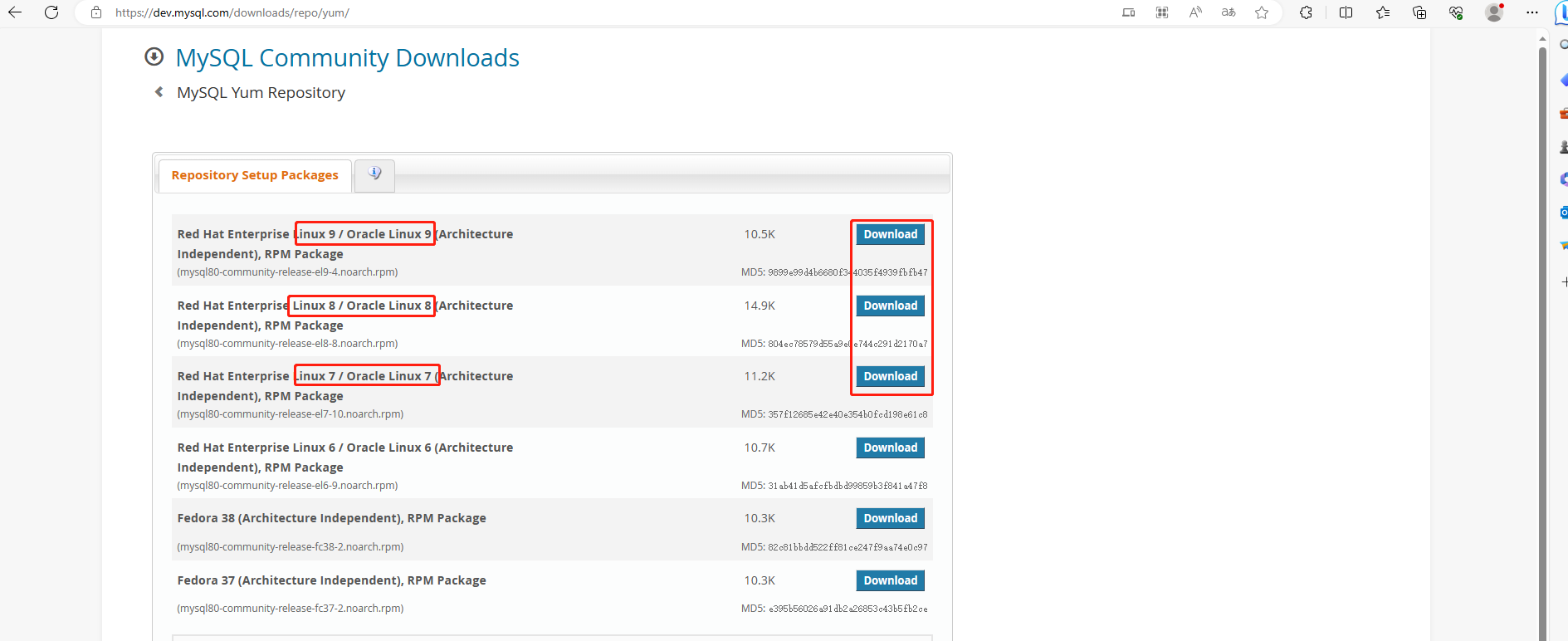Click the Fedora 37 package title
This screenshot has height=641, width=1568.
(332, 580)
